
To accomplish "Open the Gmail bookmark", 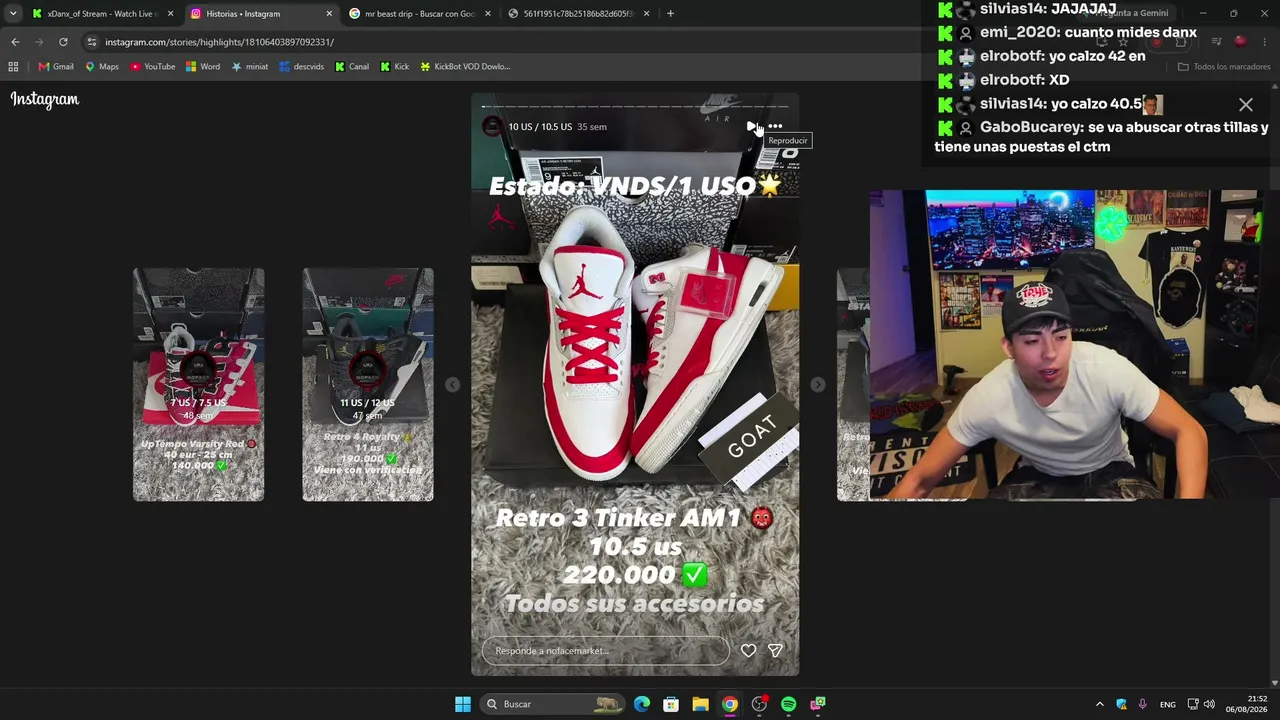I will pos(56,67).
